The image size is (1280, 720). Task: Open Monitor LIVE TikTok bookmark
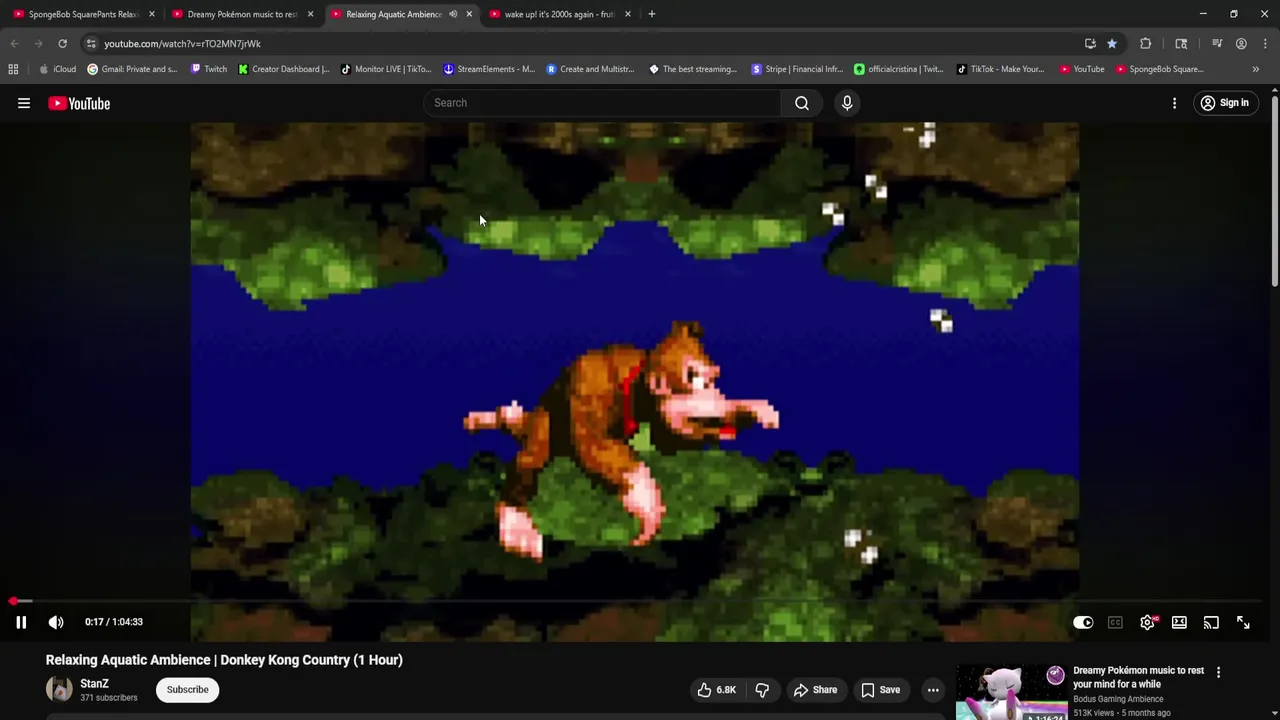pos(386,69)
